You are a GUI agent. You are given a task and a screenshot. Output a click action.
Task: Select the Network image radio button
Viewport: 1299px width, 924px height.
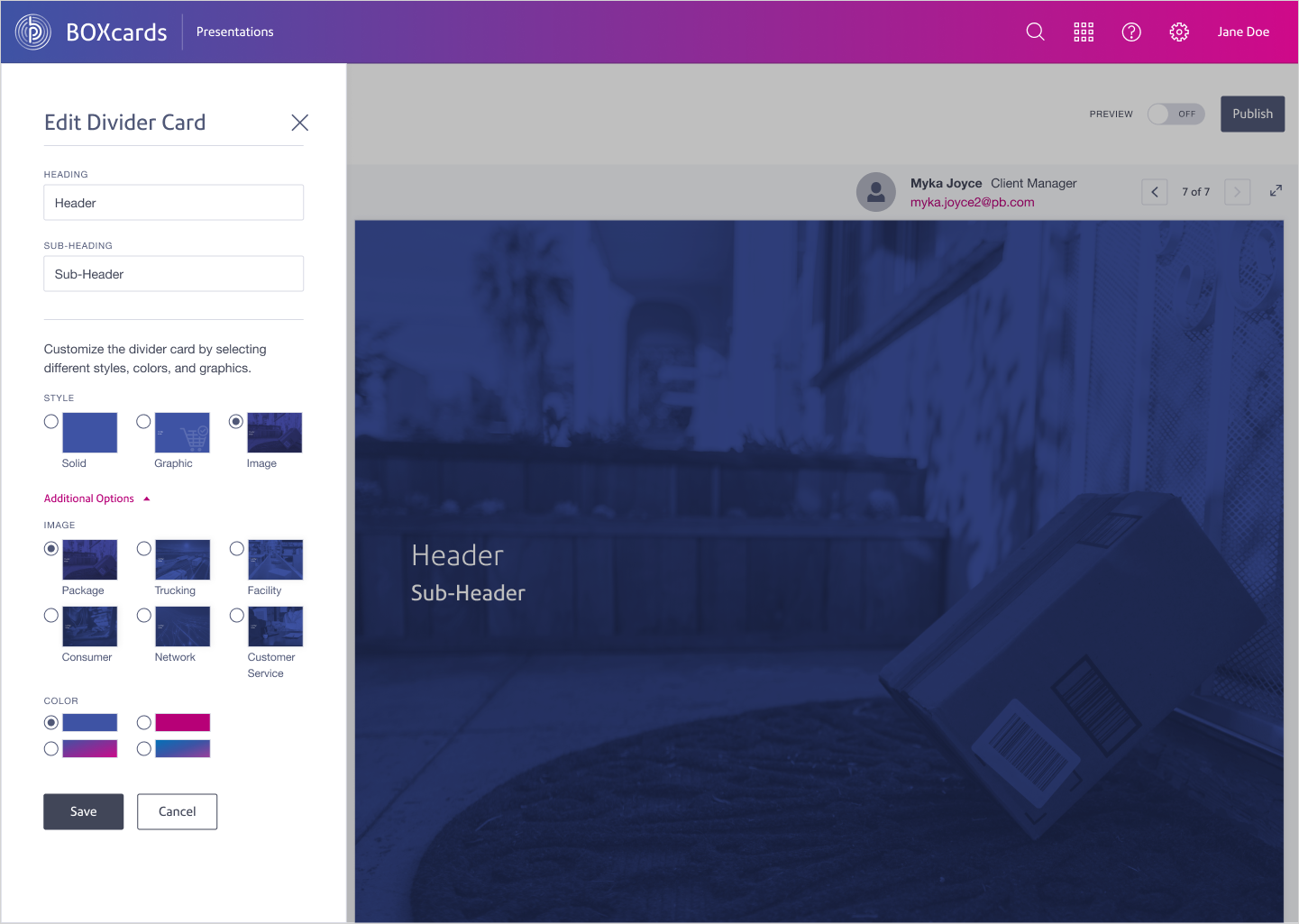144,616
